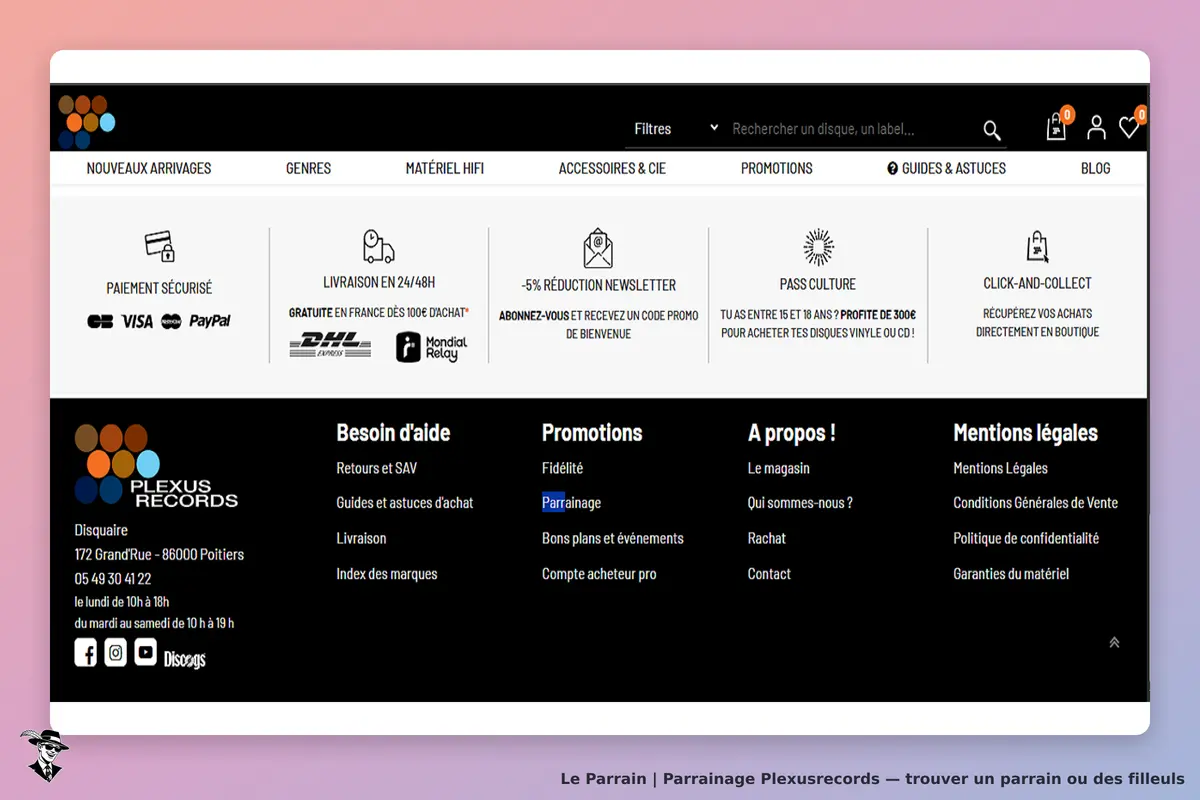Click the Livraison en 24/48H title
Image resolution: width=1200 pixels, height=800 pixels.
379,282
